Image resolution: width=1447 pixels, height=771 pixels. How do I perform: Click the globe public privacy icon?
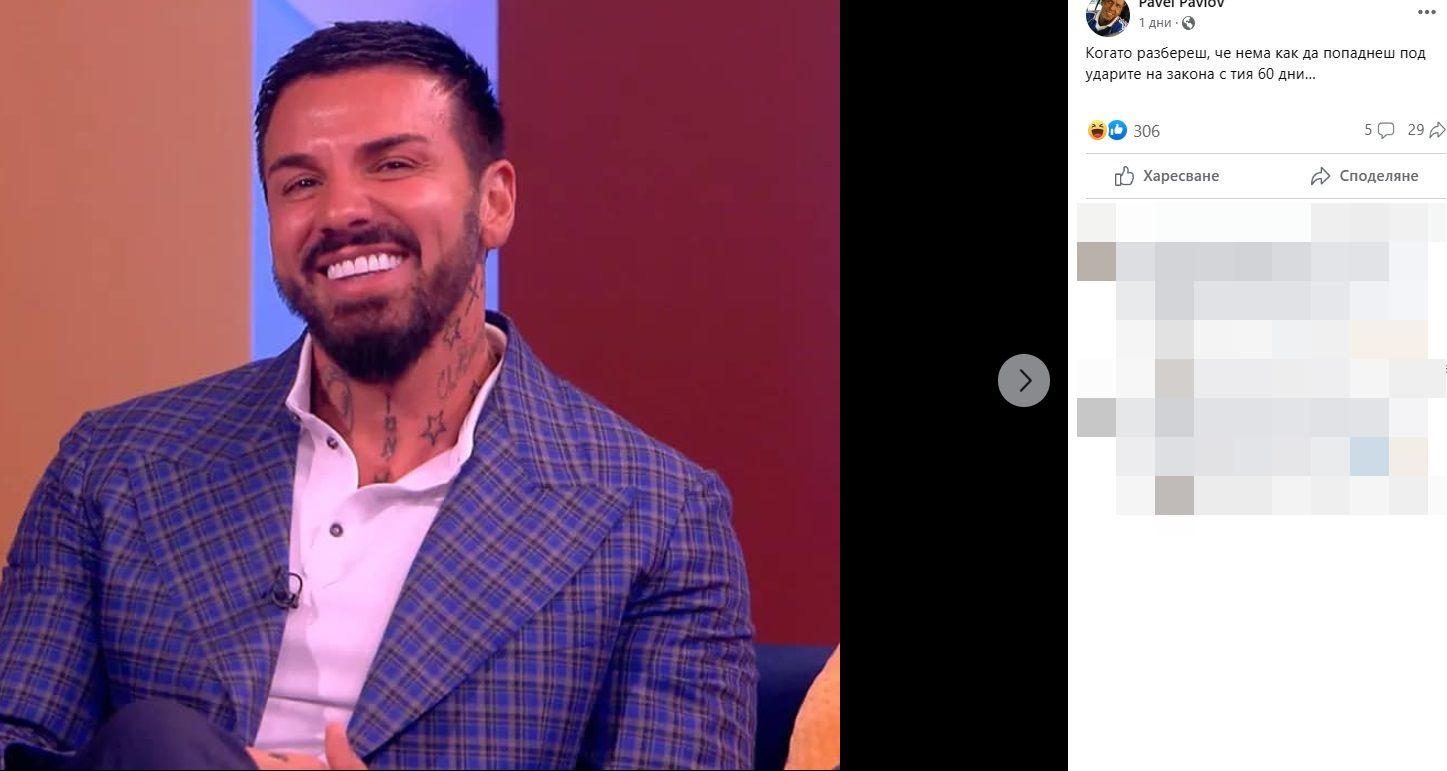coord(1187,24)
